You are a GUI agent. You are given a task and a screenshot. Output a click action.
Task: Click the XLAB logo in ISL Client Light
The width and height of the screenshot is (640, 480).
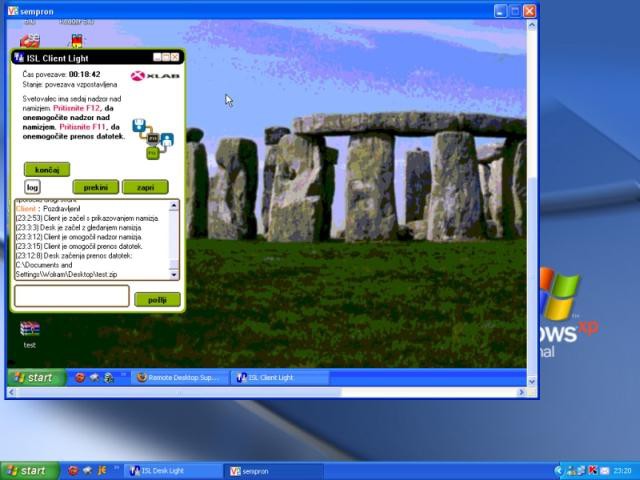(153, 76)
